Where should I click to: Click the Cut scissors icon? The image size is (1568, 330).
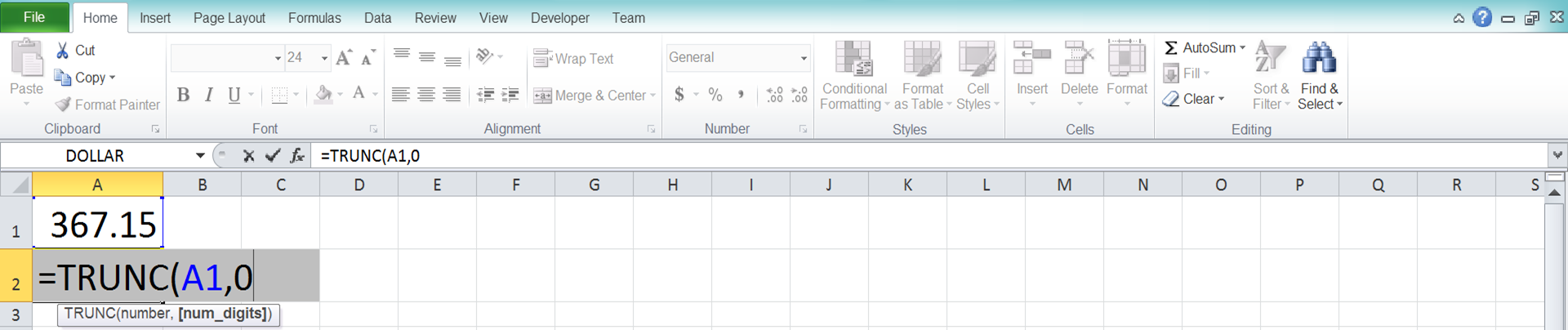point(62,51)
